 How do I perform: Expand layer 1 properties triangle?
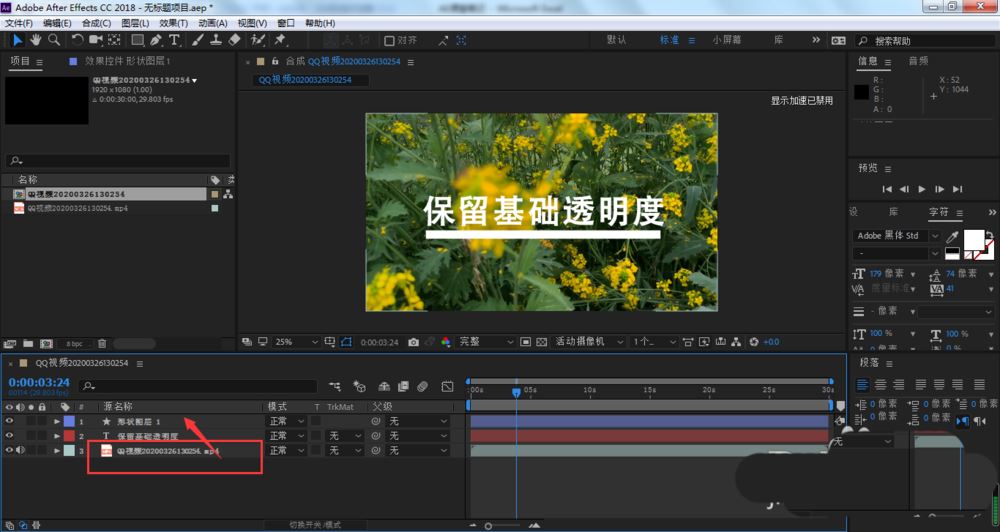tap(56, 422)
